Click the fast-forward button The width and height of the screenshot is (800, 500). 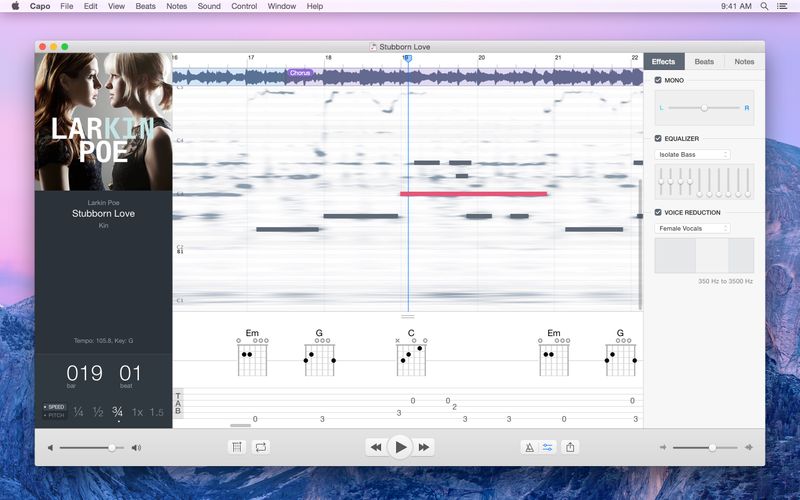click(423, 447)
